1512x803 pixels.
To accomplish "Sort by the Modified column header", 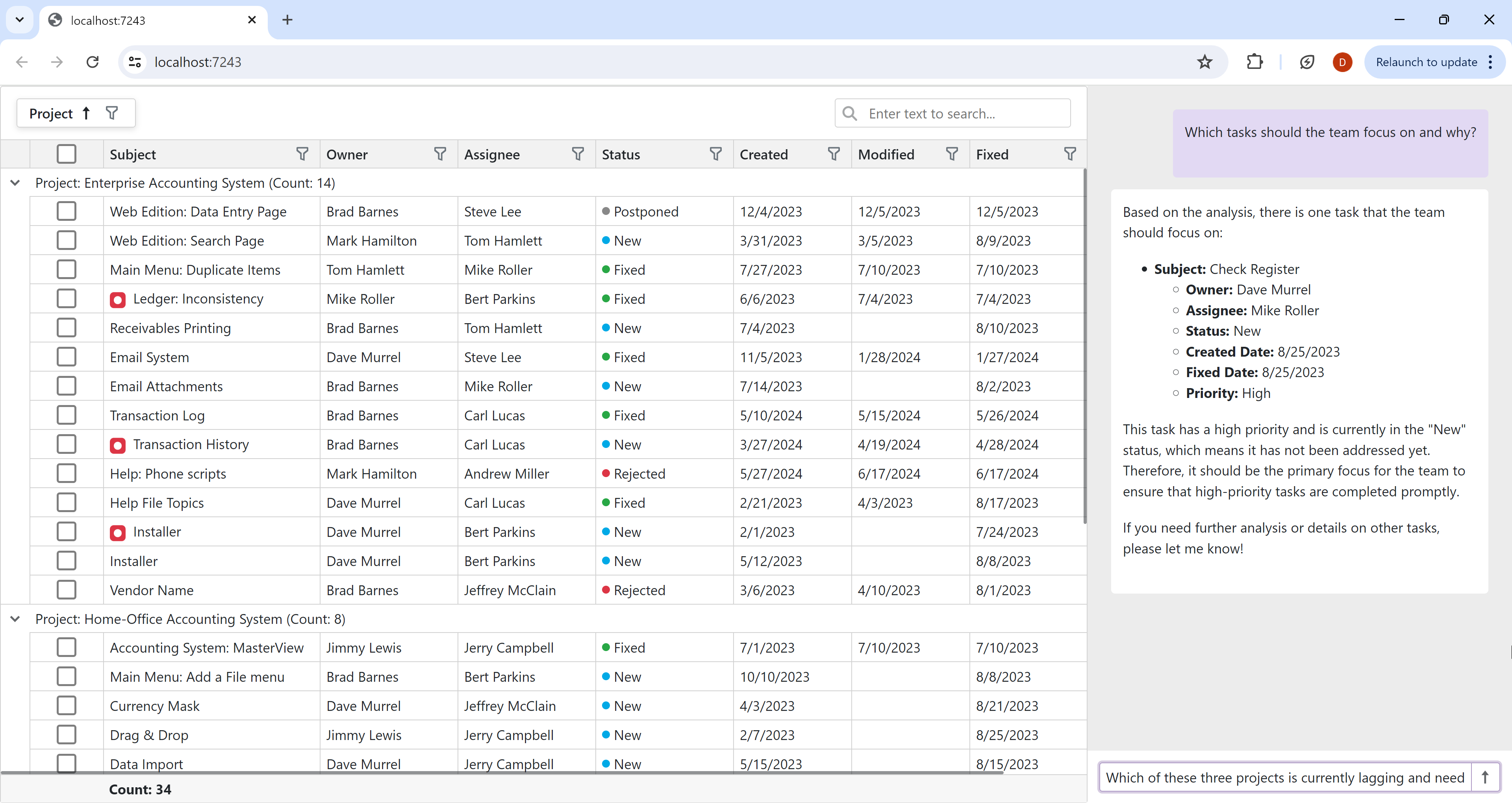I will coord(886,154).
